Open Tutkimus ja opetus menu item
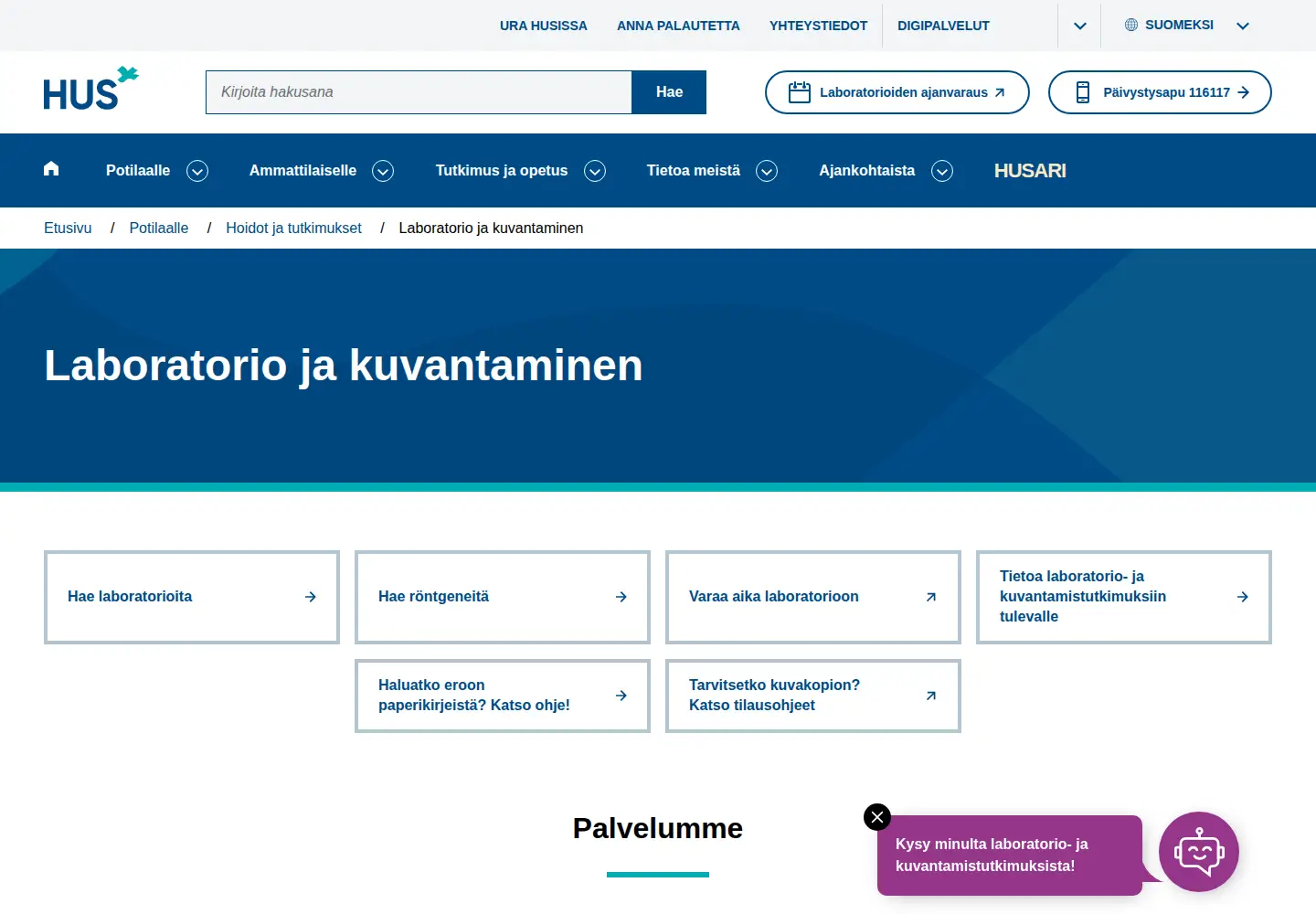1316x914 pixels. point(502,170)
